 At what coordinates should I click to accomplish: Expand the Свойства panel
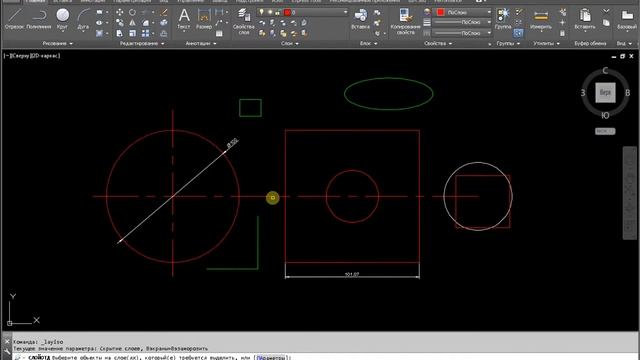point(438,43)
